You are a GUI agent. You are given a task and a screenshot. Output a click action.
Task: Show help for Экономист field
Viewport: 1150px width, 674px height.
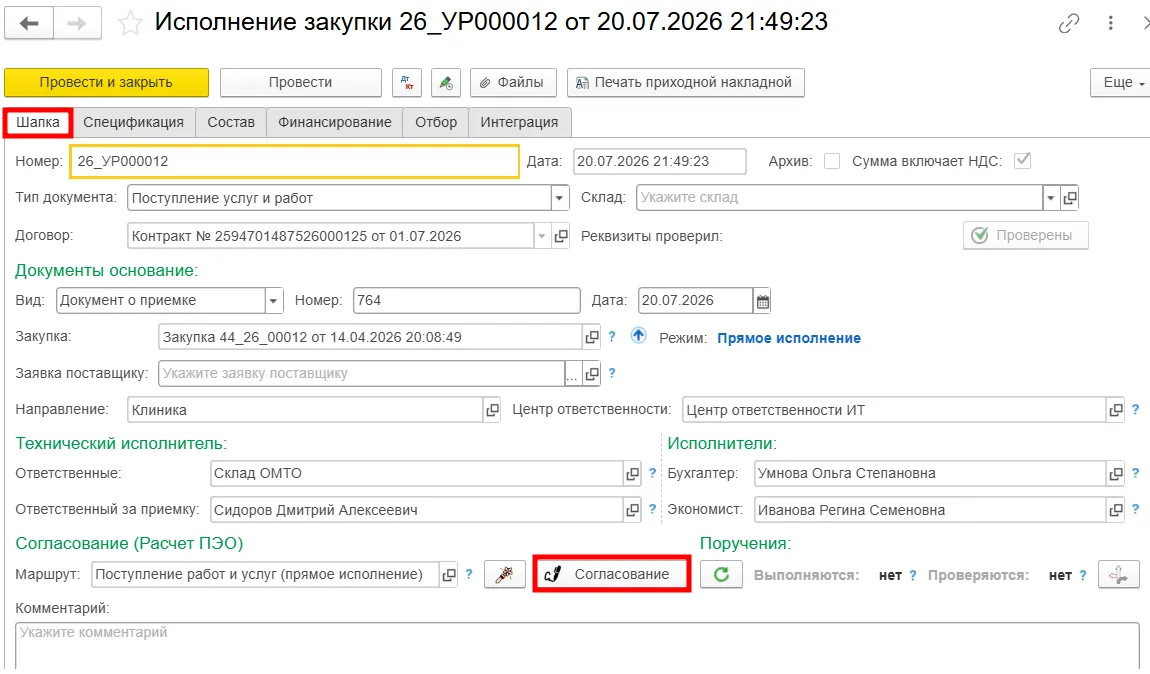click(1135, 509)
